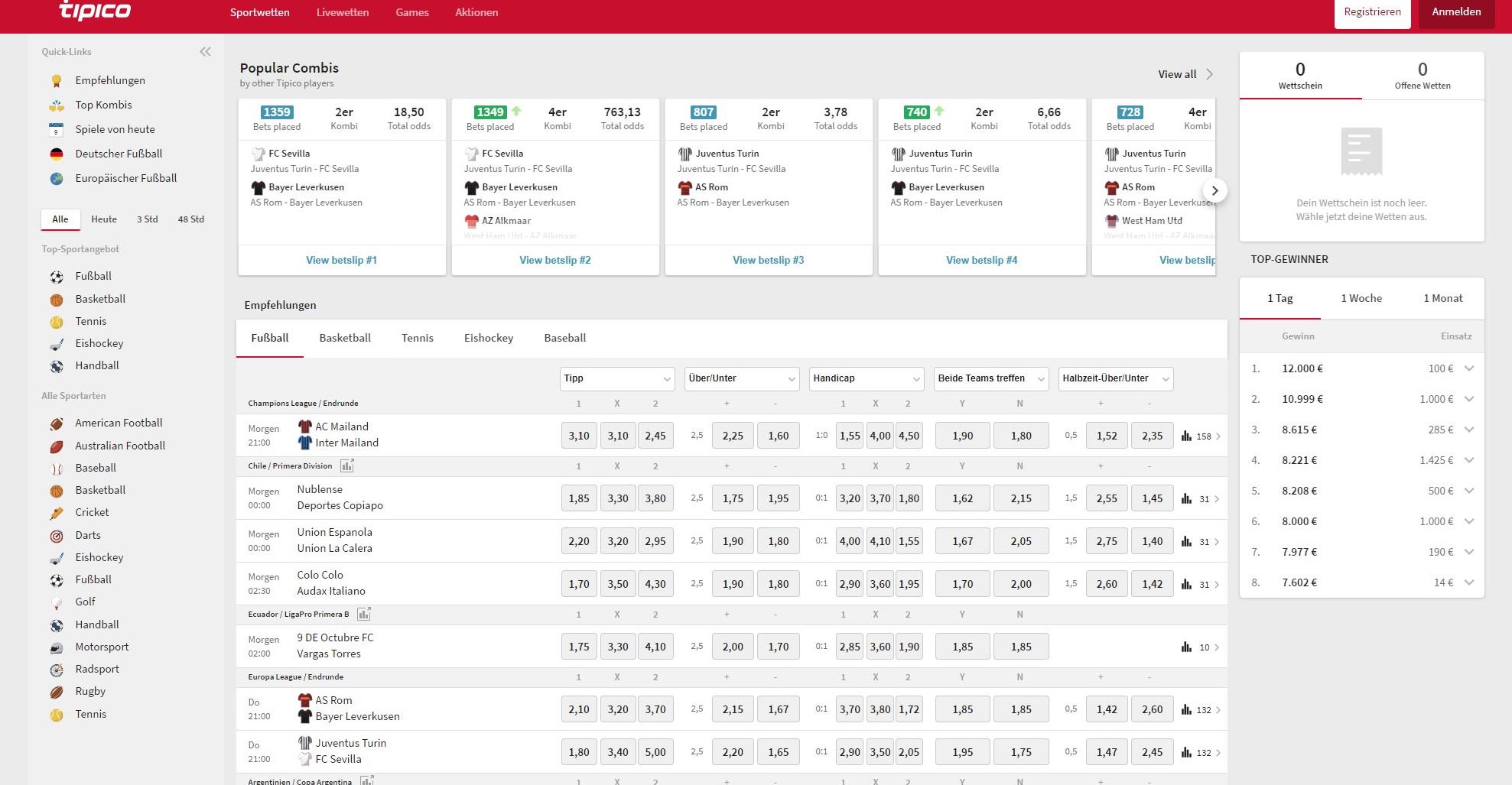1512x785 pixels.
Task: Open Argentinien Copa Argentina statistics icon
Action: click(x=367, y=780)
